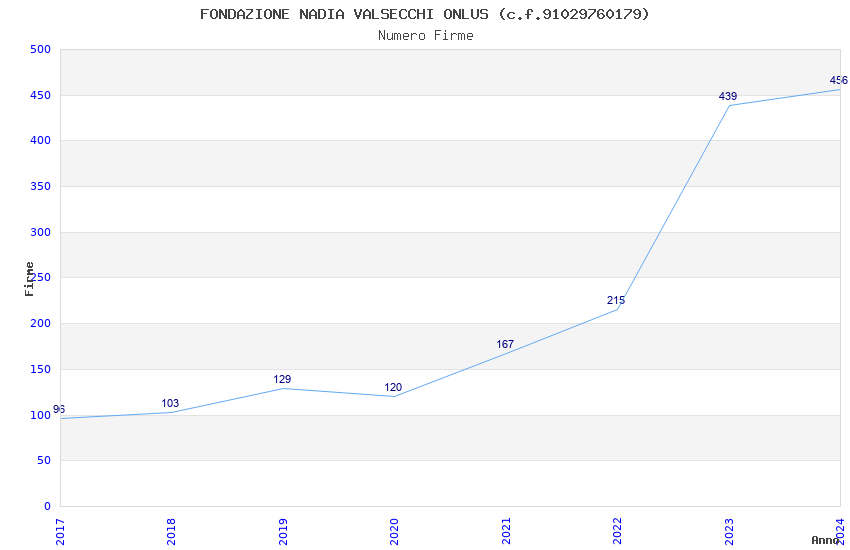
Task: Click the y-axis value 350
Action: 40,186
